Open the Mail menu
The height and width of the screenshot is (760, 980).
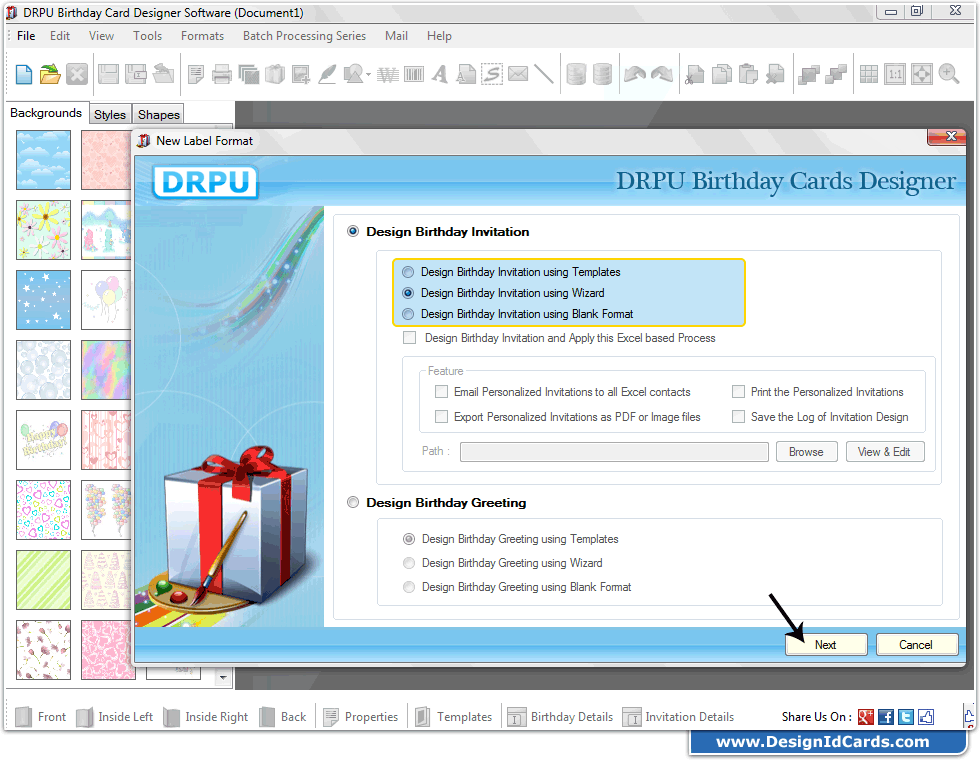coord(396,36)
